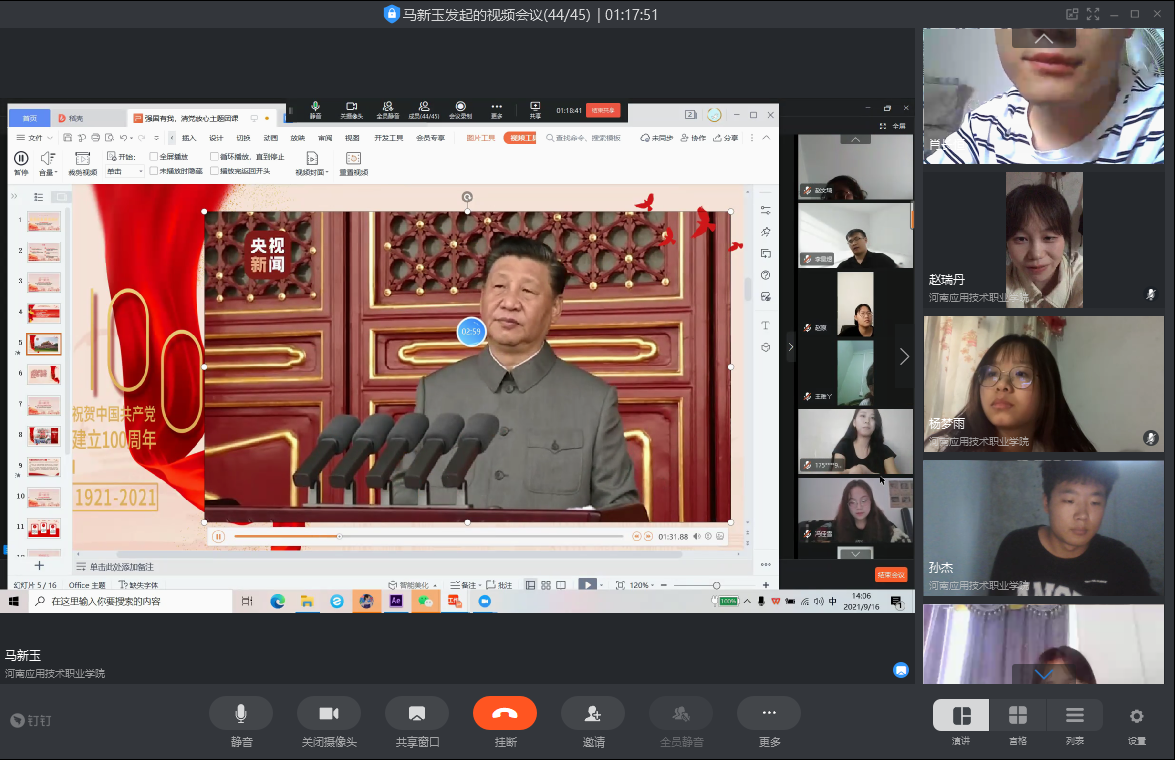Switch to 列表 list view

coord(1075,715)
